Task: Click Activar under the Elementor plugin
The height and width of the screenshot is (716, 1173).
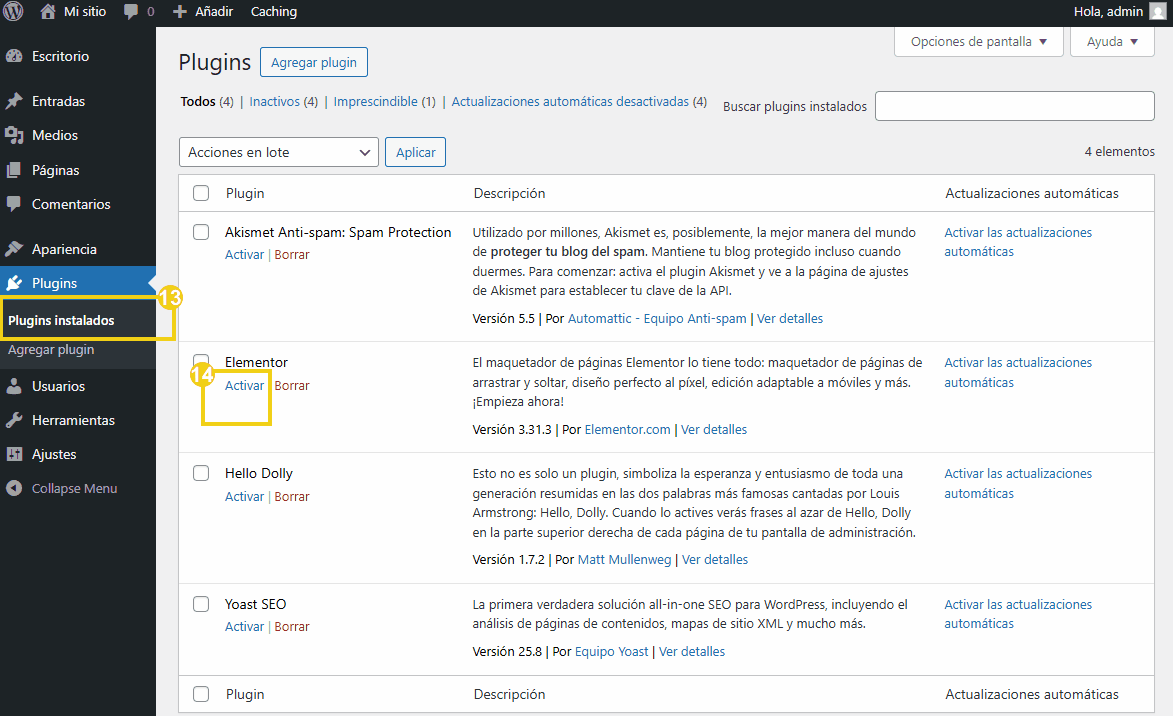Action: click(x=244, y=386)
